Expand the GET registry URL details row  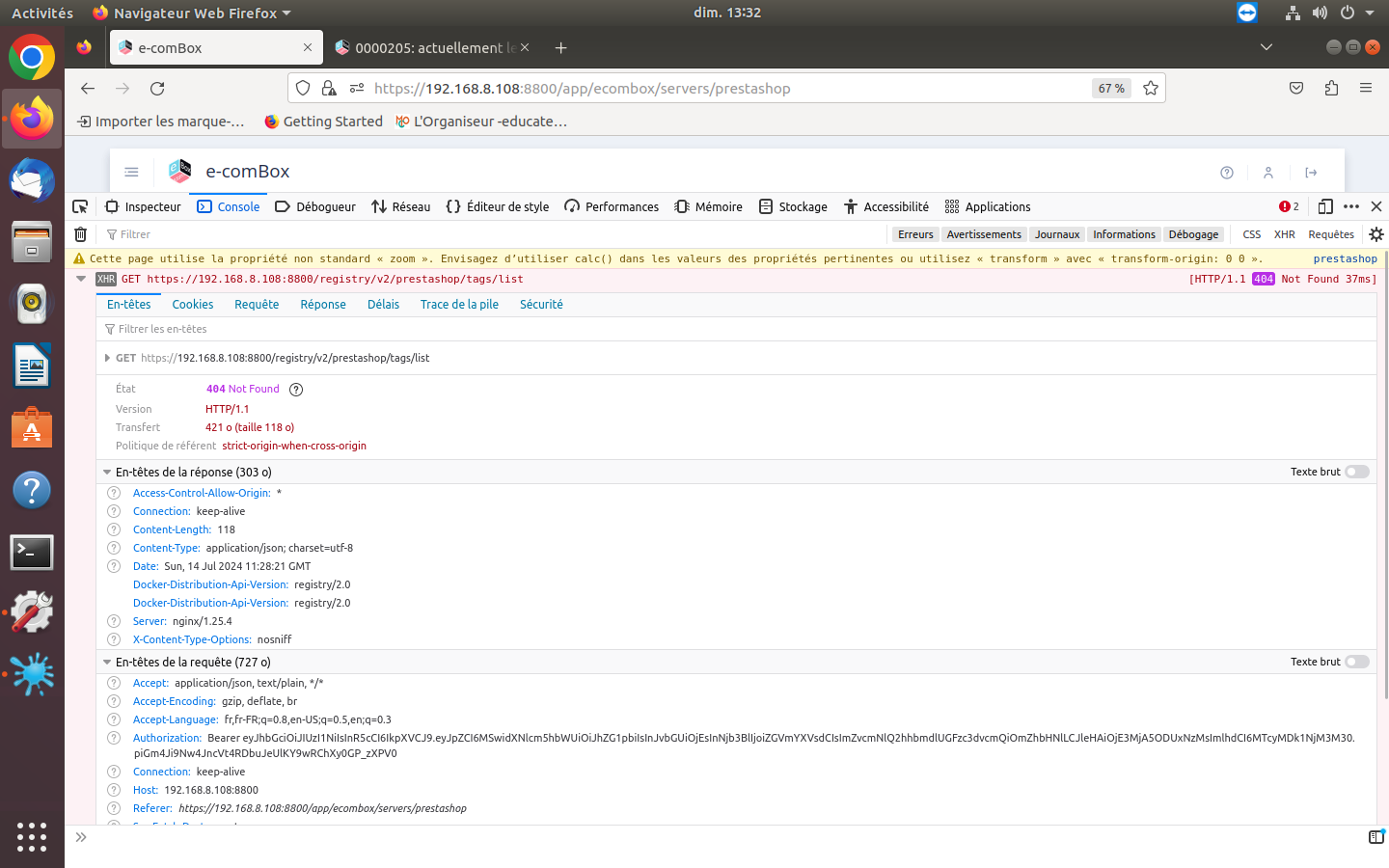pyautogui.click(x=107, y=358)
